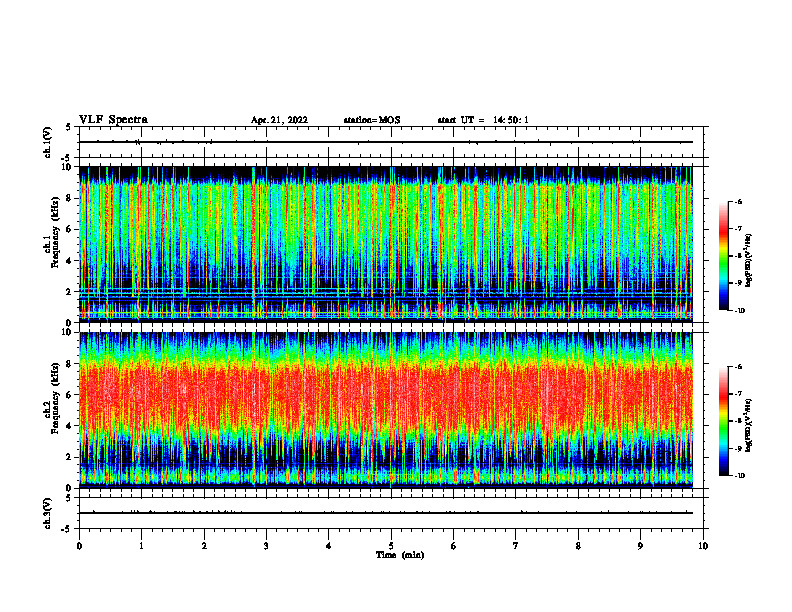The width and height of the screenshot is (792, 612).
Task: Click the ch.2 frequency tick label "6"
Action: (70, 394)
